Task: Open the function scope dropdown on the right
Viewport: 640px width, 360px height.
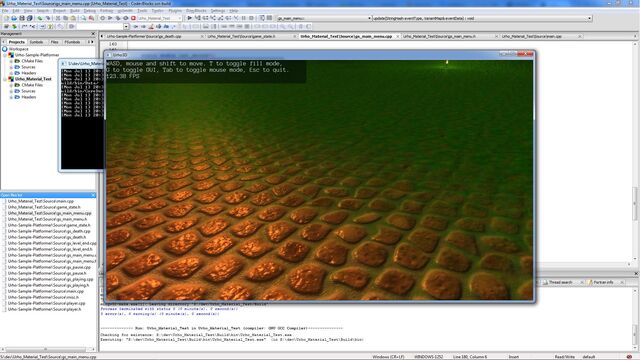Action: tap(482, 18)
